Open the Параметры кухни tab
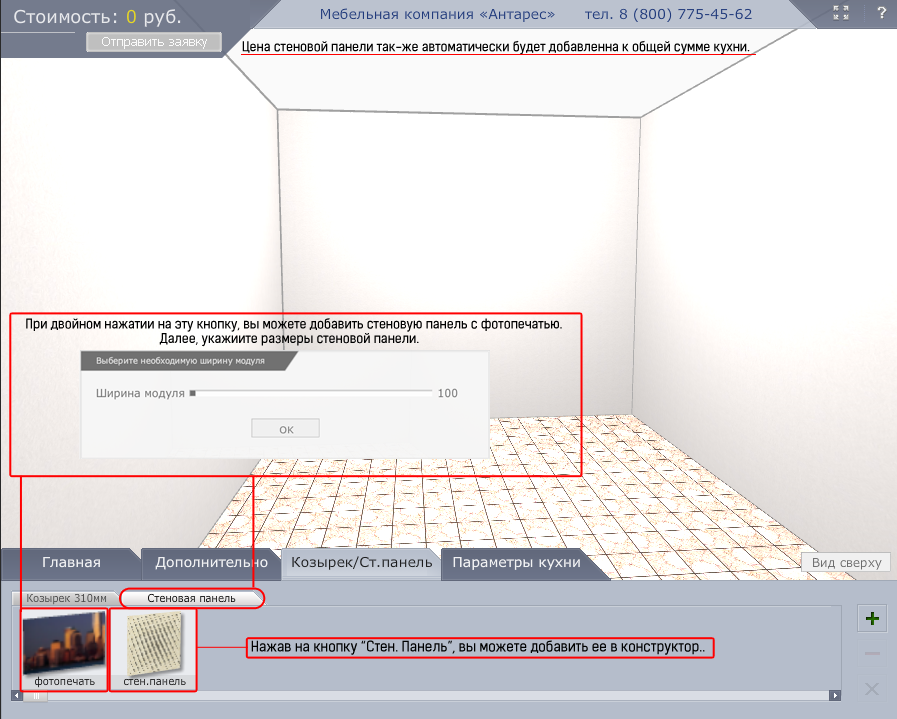Viewport: 897px width, 719px height. click(x=516, y=563)
